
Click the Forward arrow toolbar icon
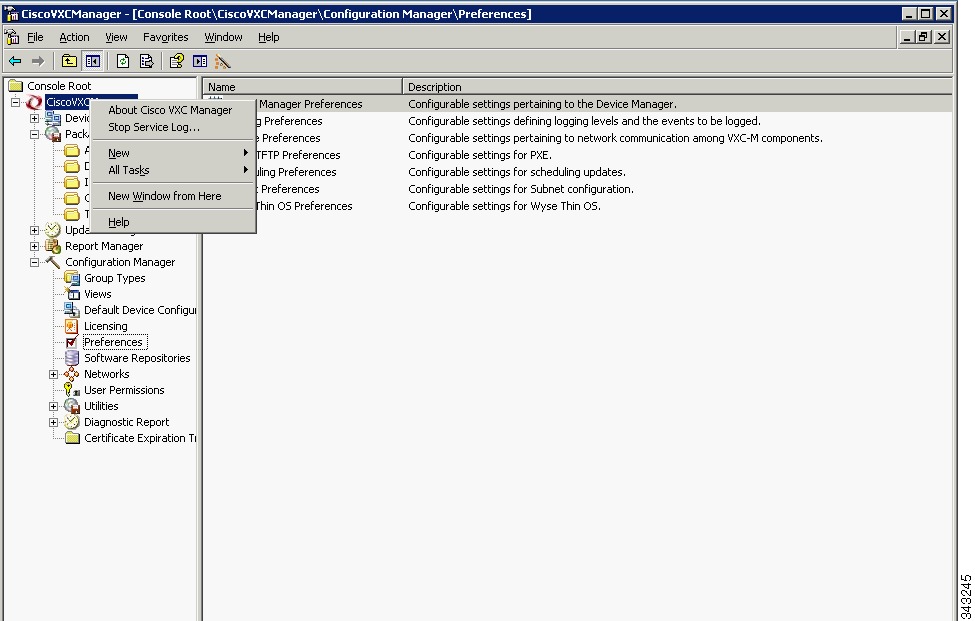38,61
